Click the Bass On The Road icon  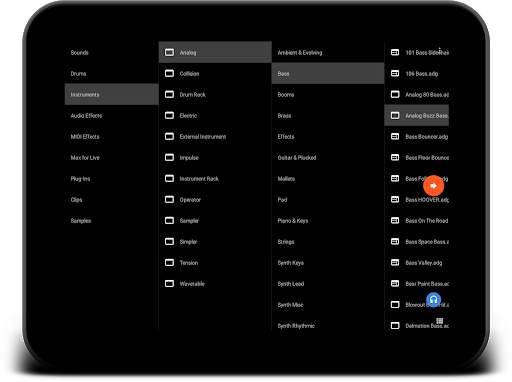coord(395,220)
